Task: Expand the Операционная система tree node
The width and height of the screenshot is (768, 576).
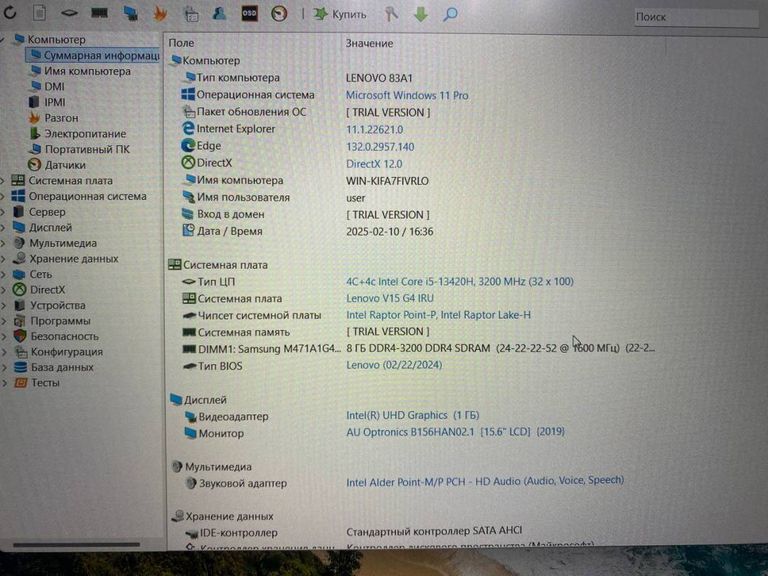Action: click(x=3, y=196)
